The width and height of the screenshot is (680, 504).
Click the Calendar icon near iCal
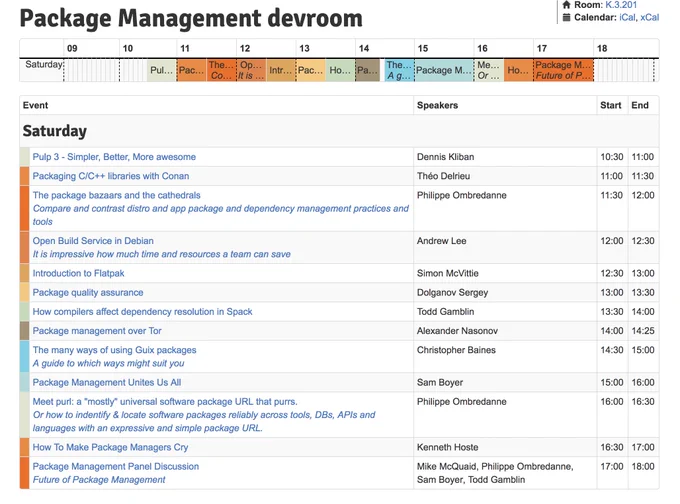[x=566, y=17]
